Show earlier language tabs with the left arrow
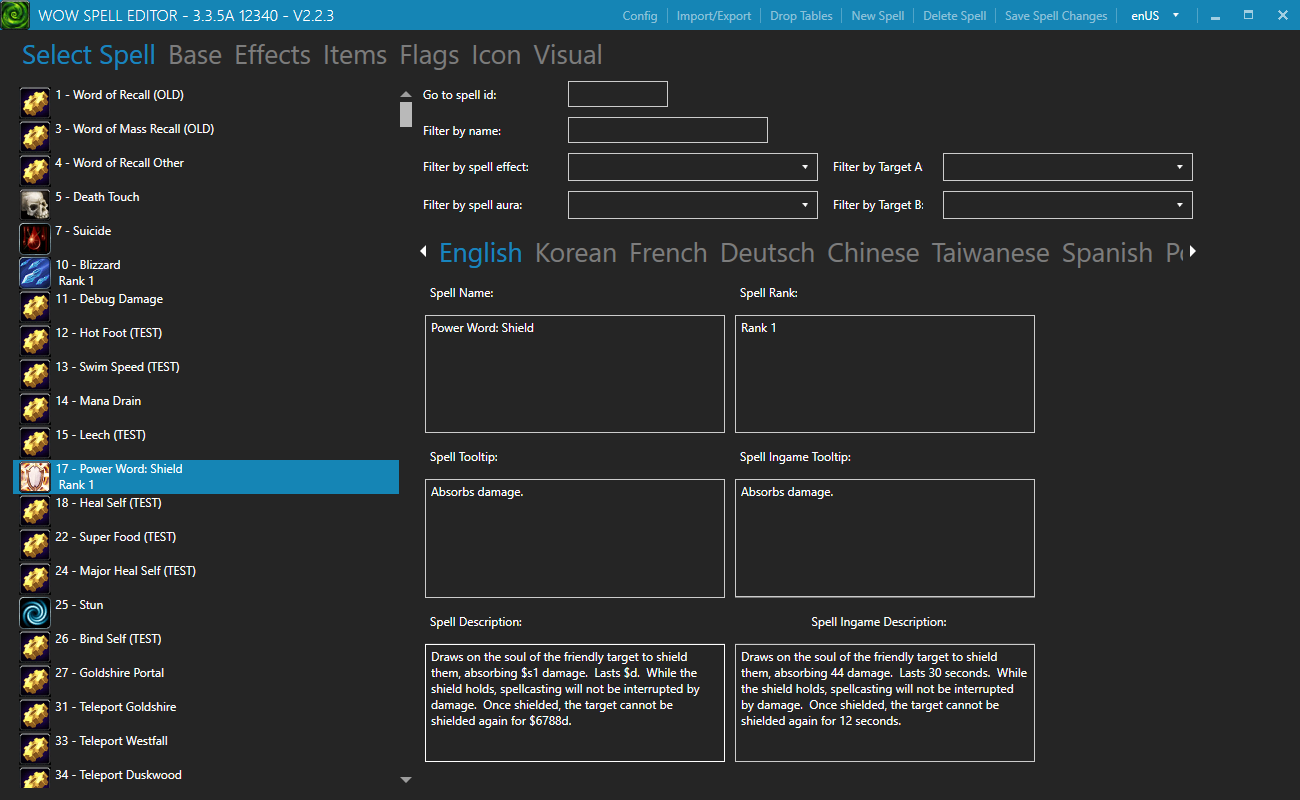The height and width of the screenshot is (800, 1300). point(423,252)
